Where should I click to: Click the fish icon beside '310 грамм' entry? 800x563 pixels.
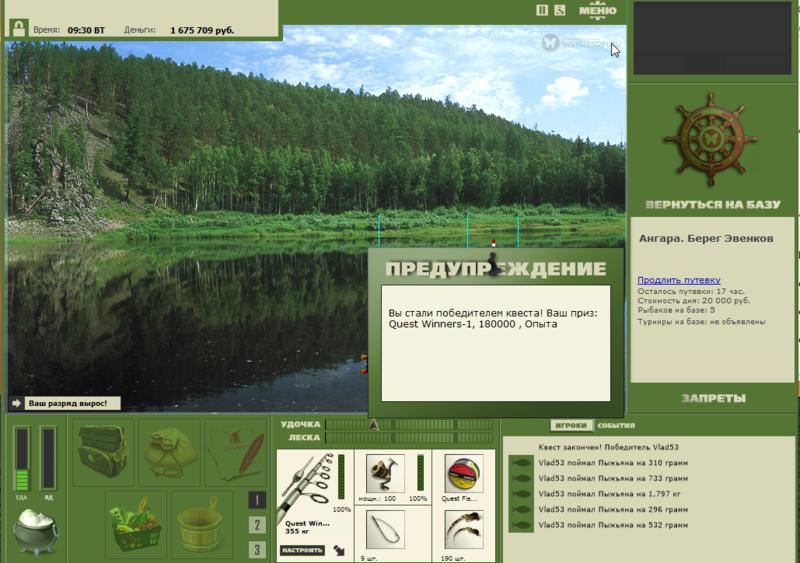[521, 463]
